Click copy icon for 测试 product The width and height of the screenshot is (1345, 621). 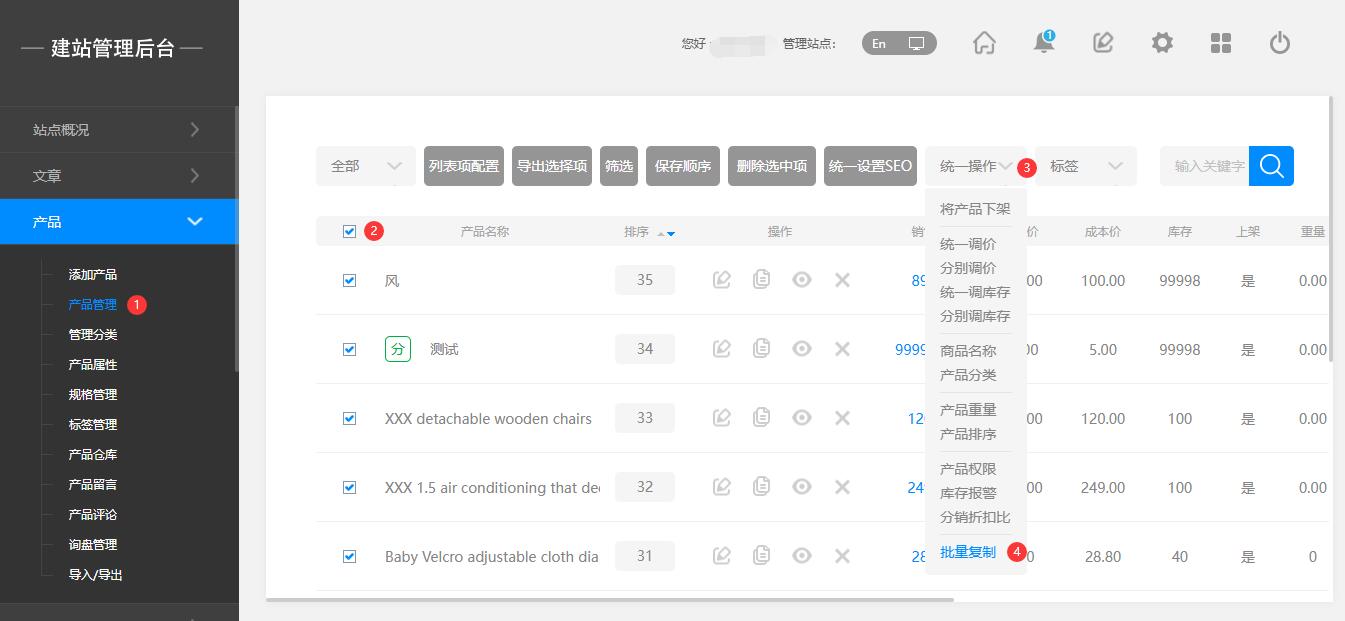pos(761,349)
